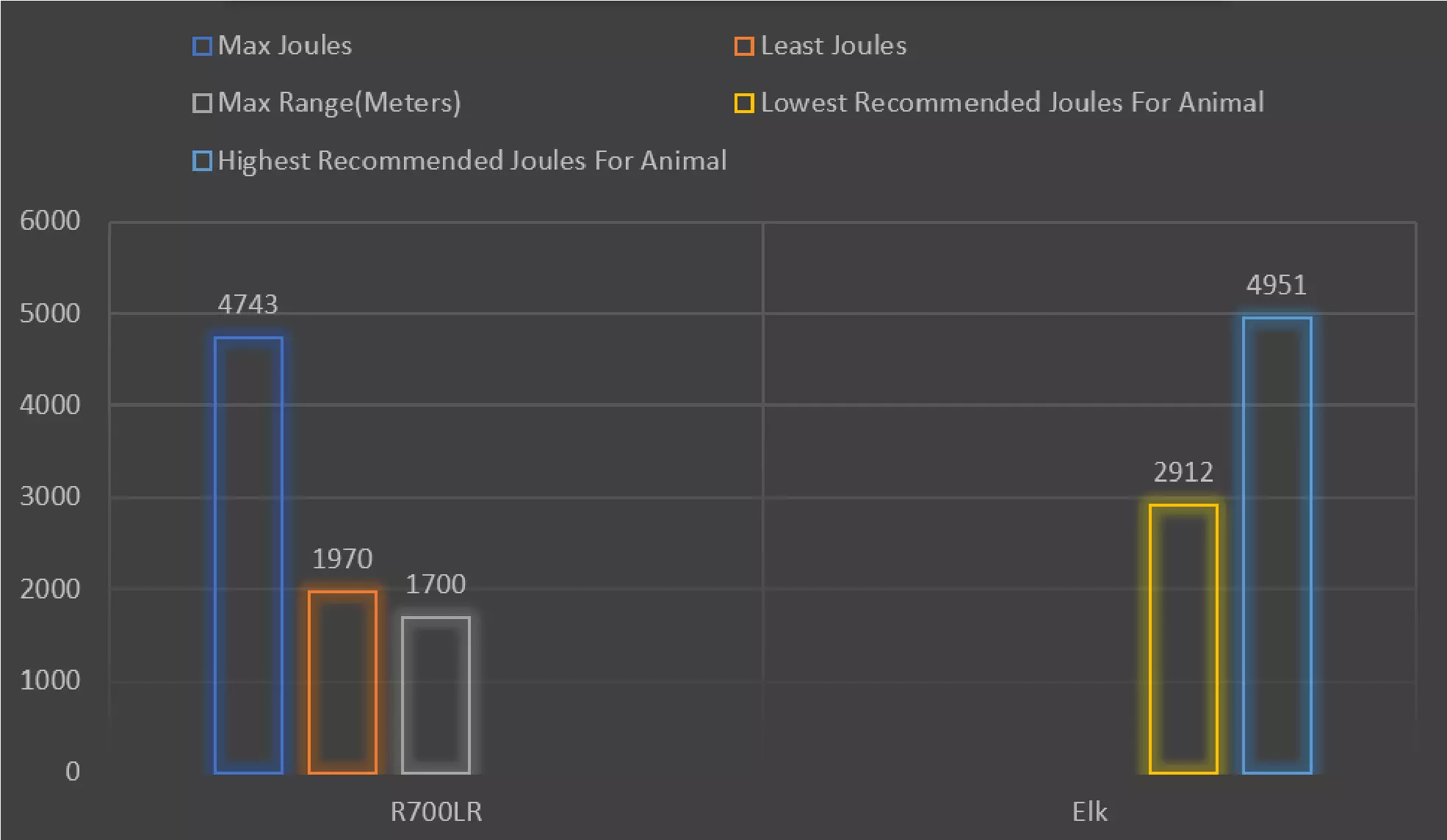
Task: Select the 1970 data label
Action: point(342,559)
